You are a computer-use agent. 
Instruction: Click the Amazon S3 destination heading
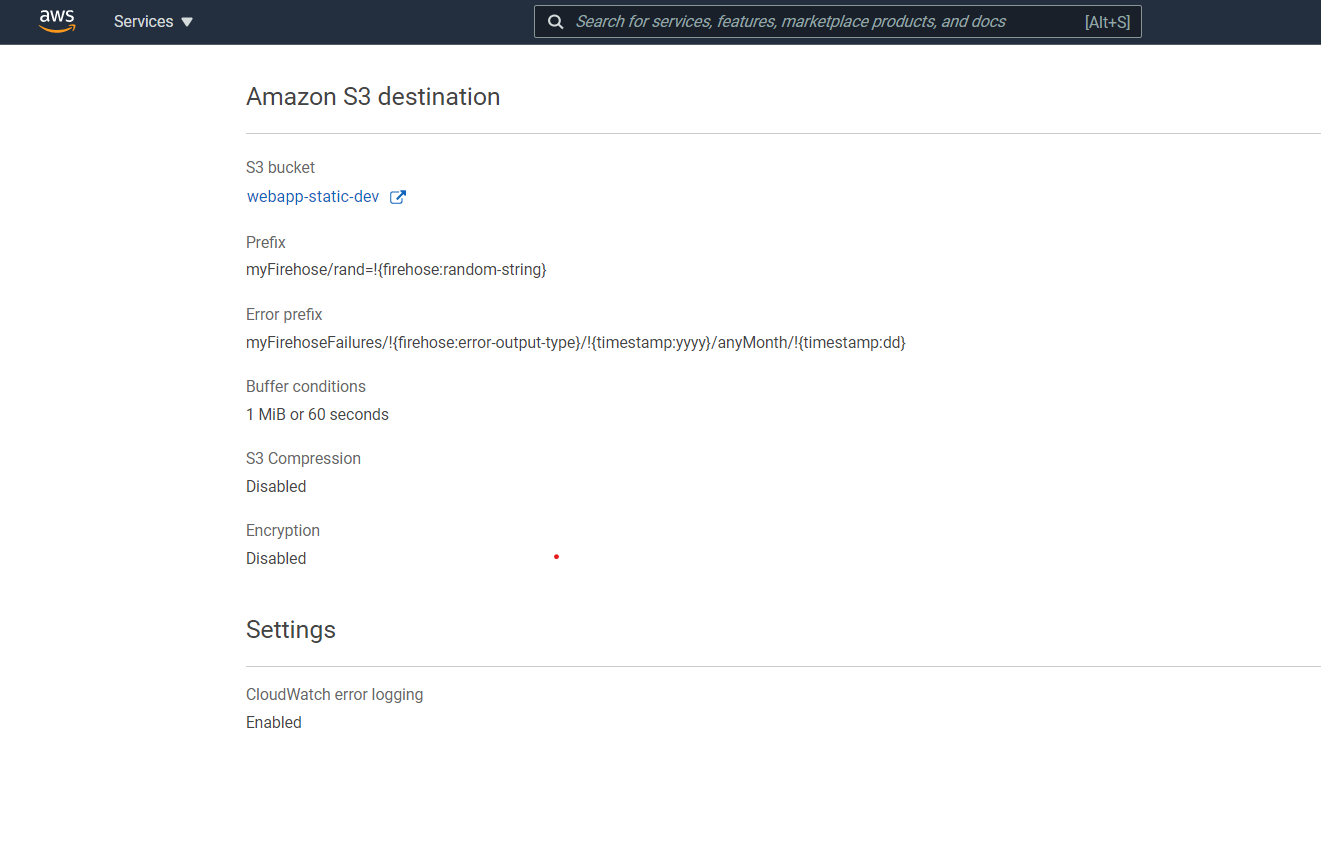click(x=373, y=97)
